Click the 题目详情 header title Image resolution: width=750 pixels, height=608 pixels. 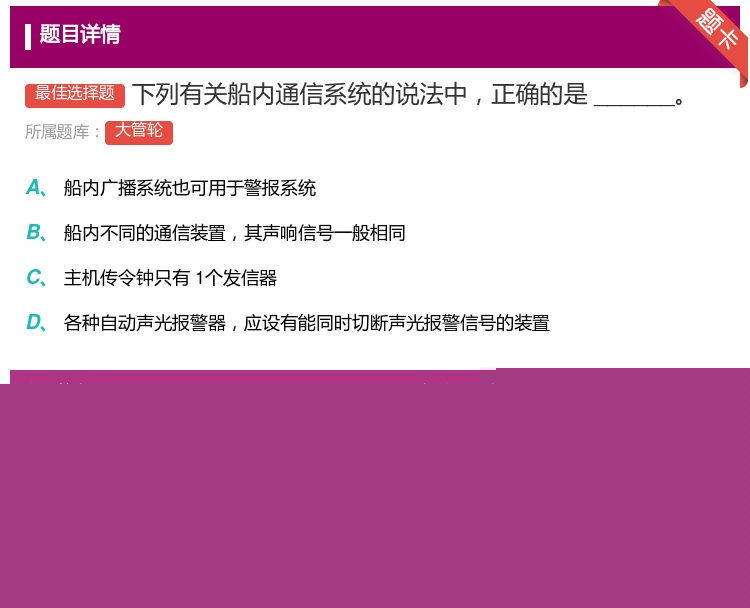coord(80,34)
